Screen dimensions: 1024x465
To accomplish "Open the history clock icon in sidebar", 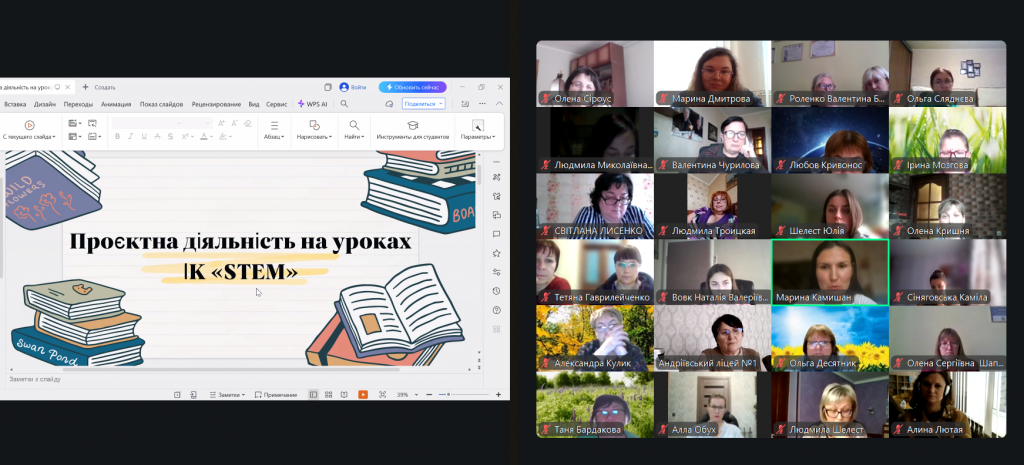I will (497, 291).
